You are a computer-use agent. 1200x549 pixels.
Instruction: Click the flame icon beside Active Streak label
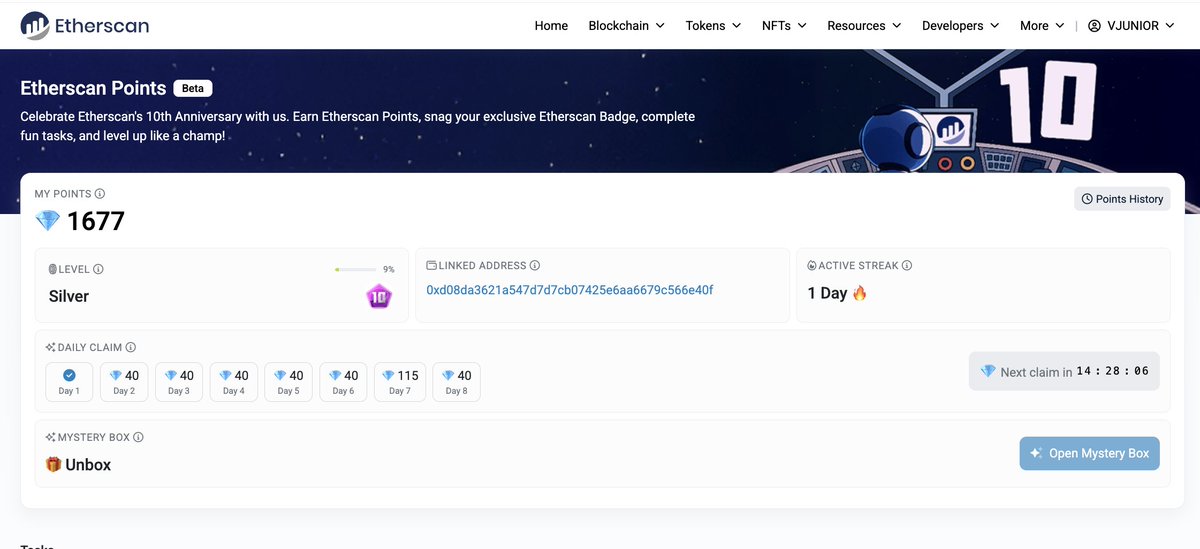point(812,266)
